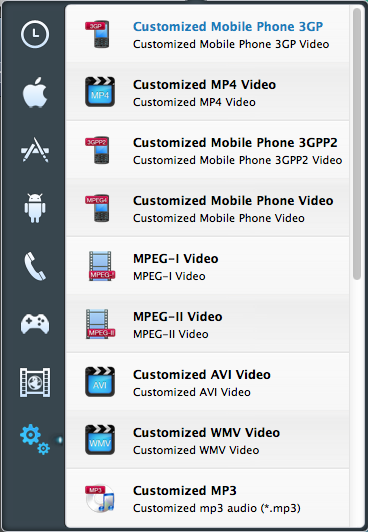
Task: Select the Apple devices category
Action: pos(35,92)
